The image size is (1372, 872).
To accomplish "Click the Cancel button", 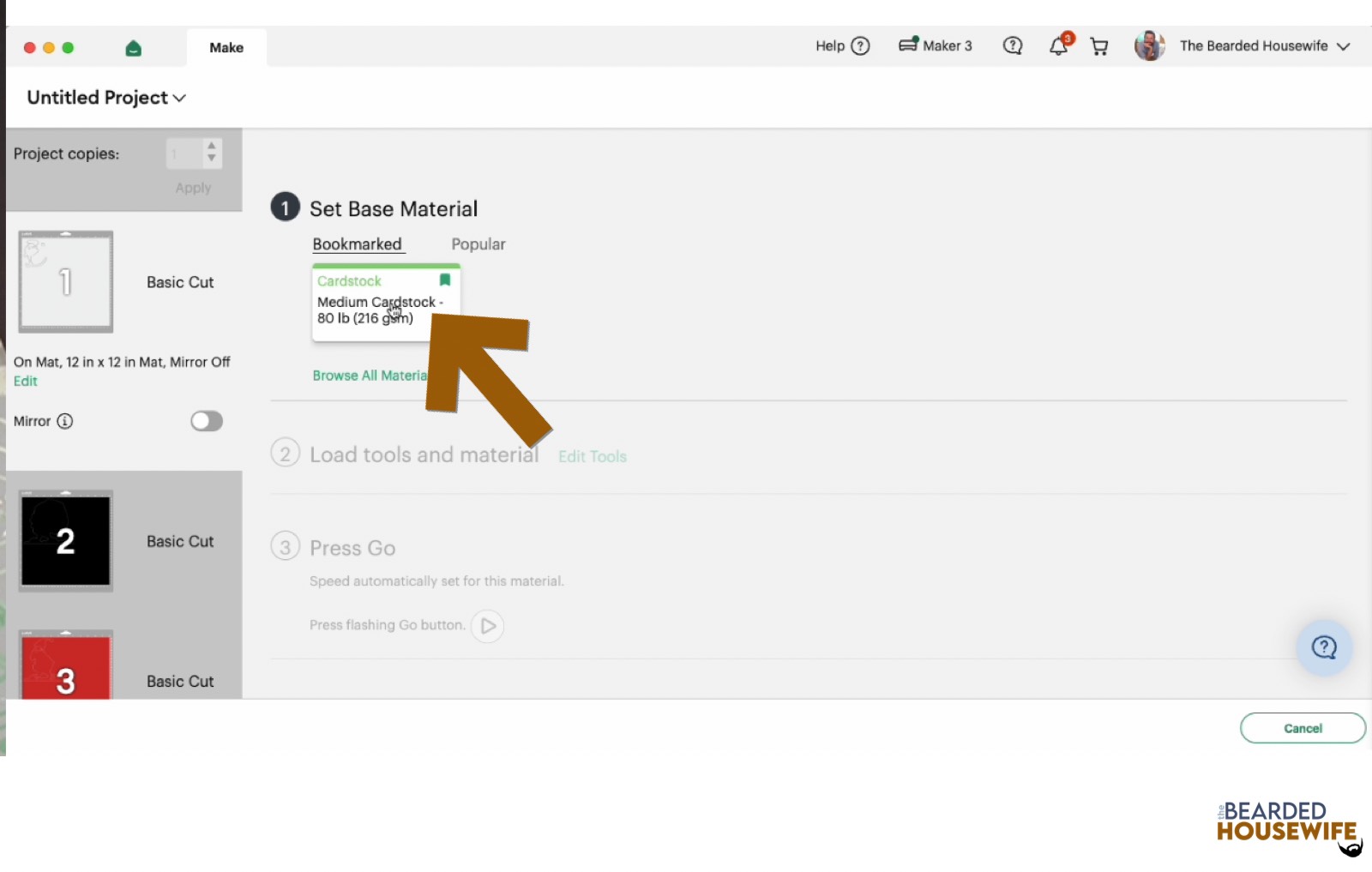I will [1303, 728].
